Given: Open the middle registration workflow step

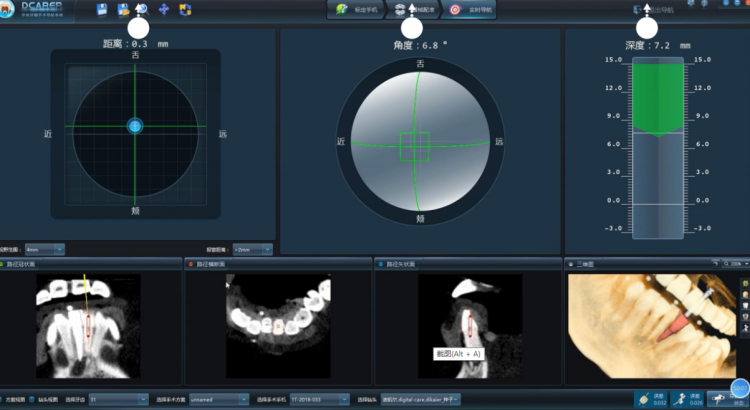Looking at the screenshot, I should coord(414,10).
